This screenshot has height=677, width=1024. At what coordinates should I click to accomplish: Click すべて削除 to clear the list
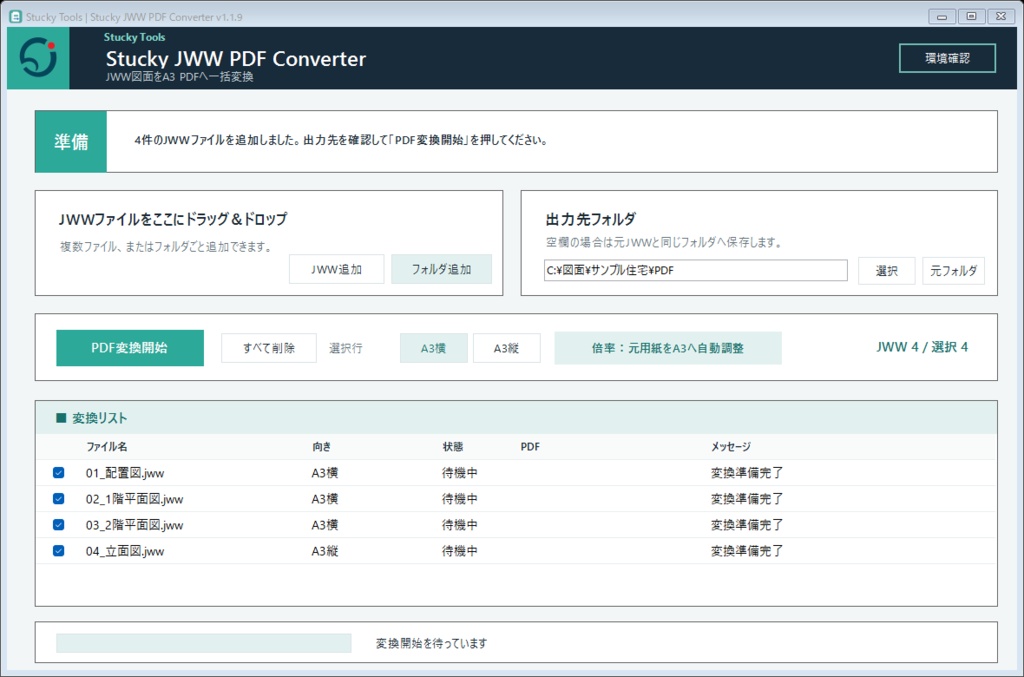tap(269, 348)
